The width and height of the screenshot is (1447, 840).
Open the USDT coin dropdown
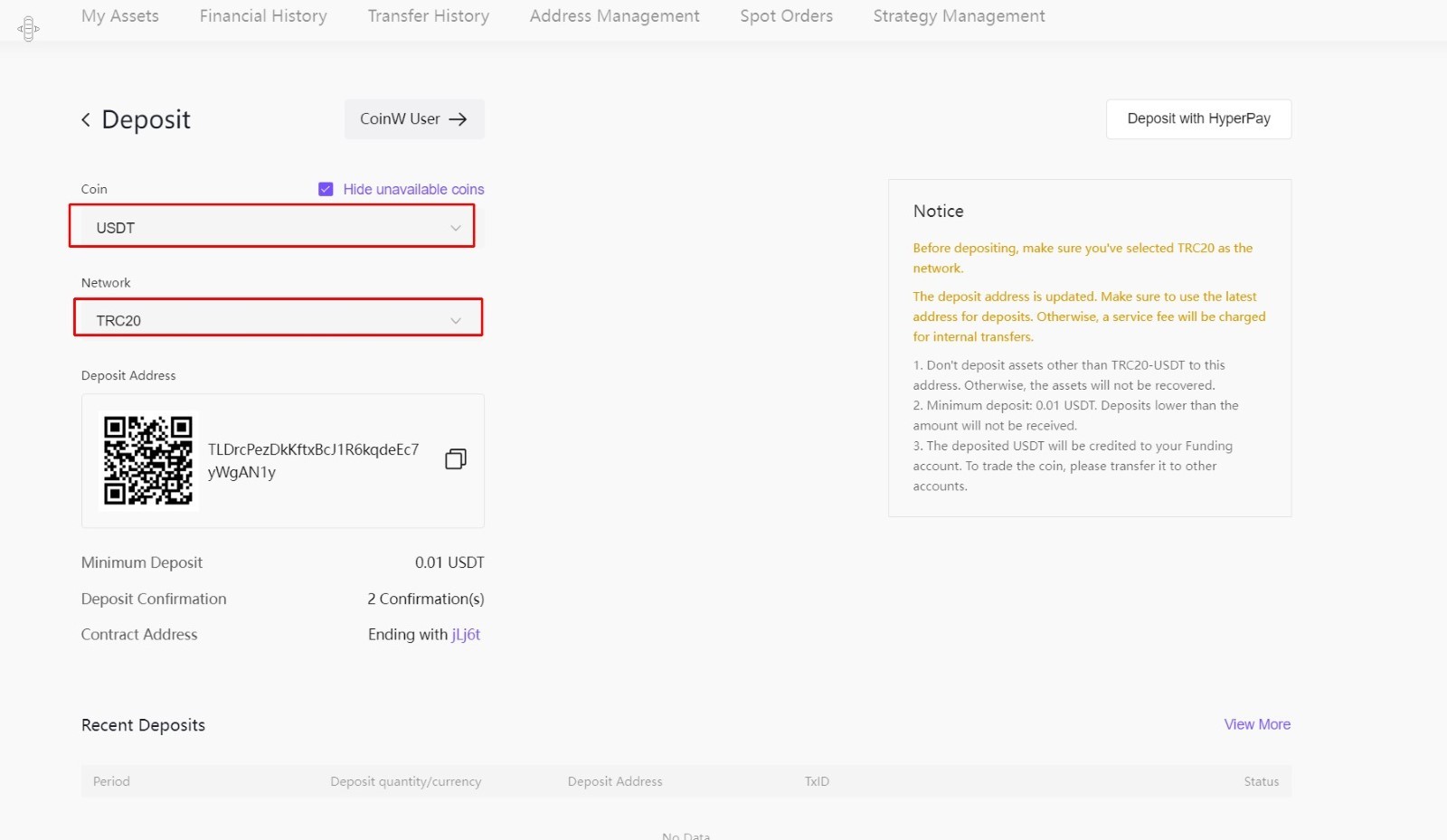[271, 228]
